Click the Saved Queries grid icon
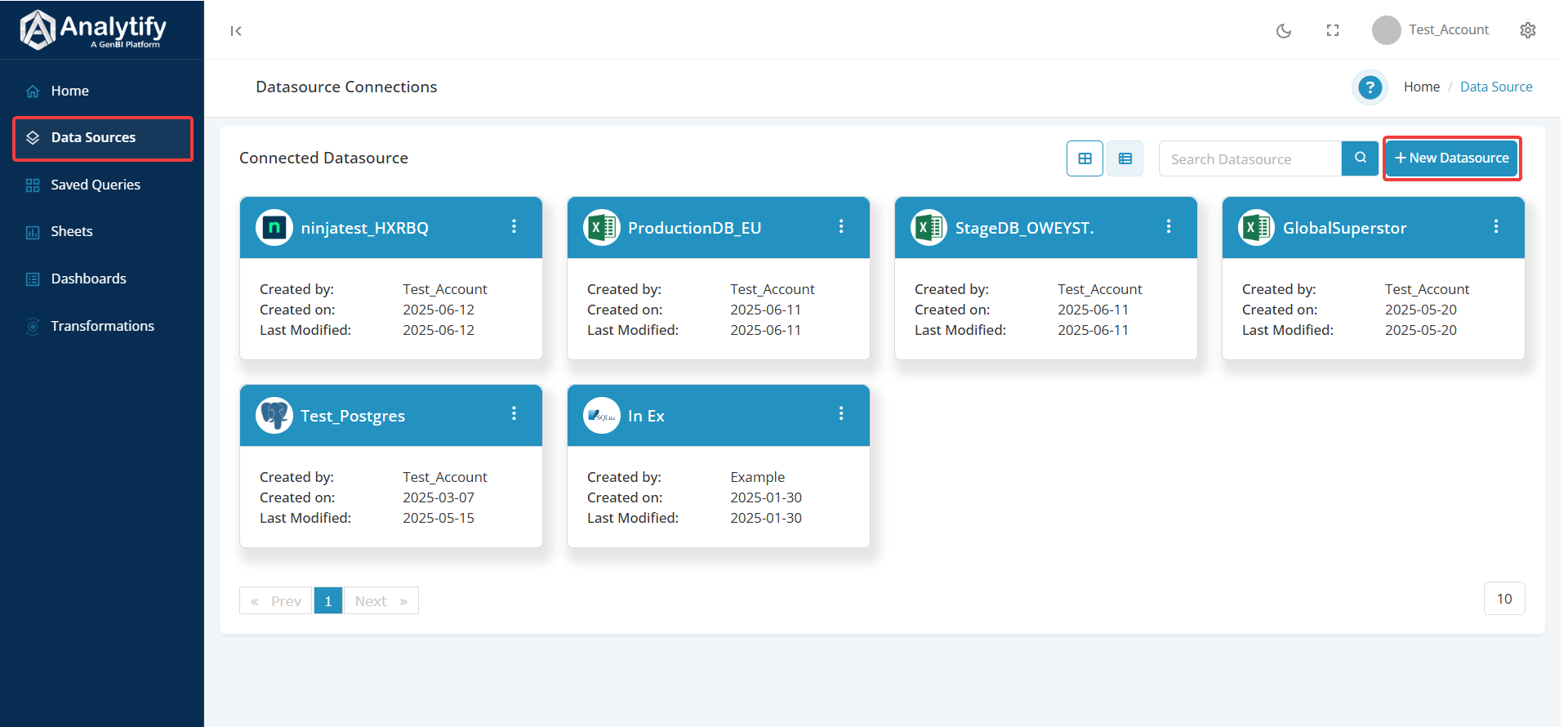Screen dimensions: 1568x727 [33, 185]
